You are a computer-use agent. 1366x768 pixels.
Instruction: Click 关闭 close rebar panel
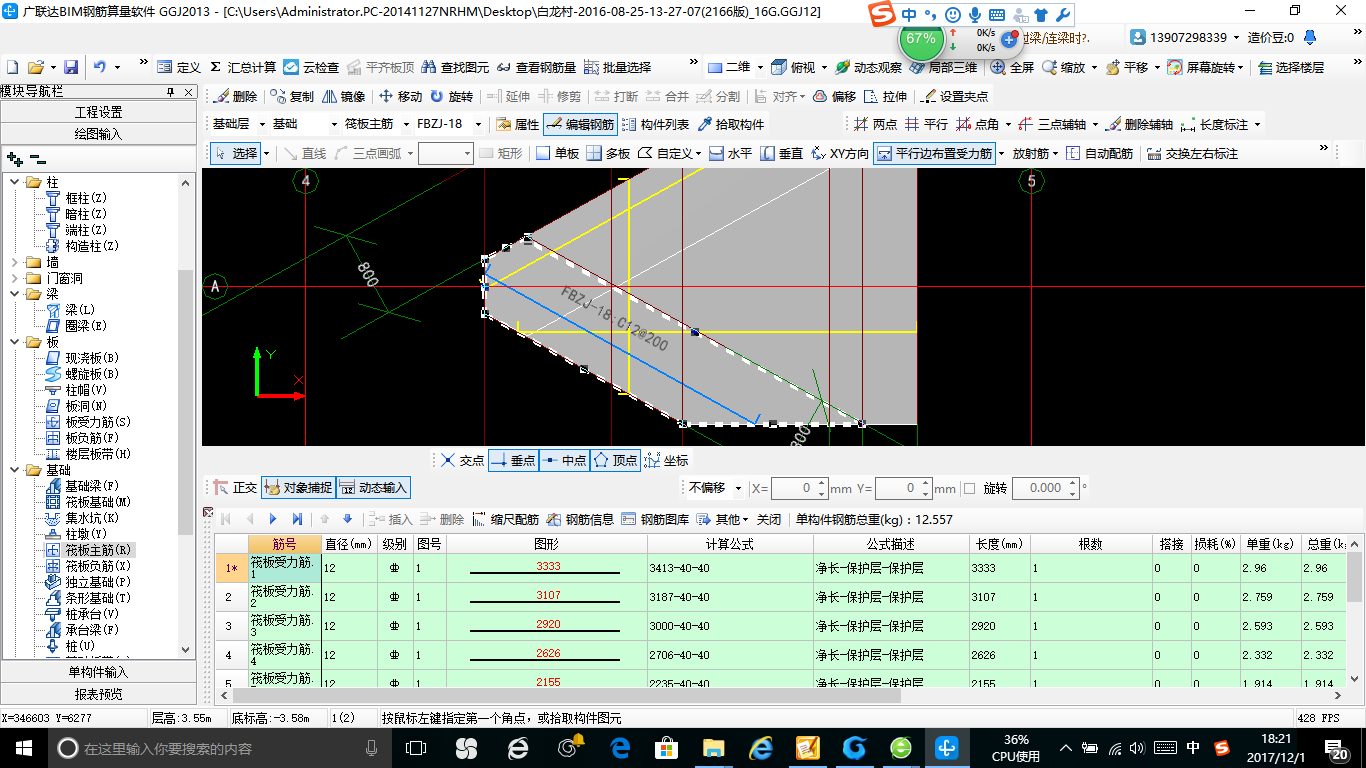click(x=768, y=519)
